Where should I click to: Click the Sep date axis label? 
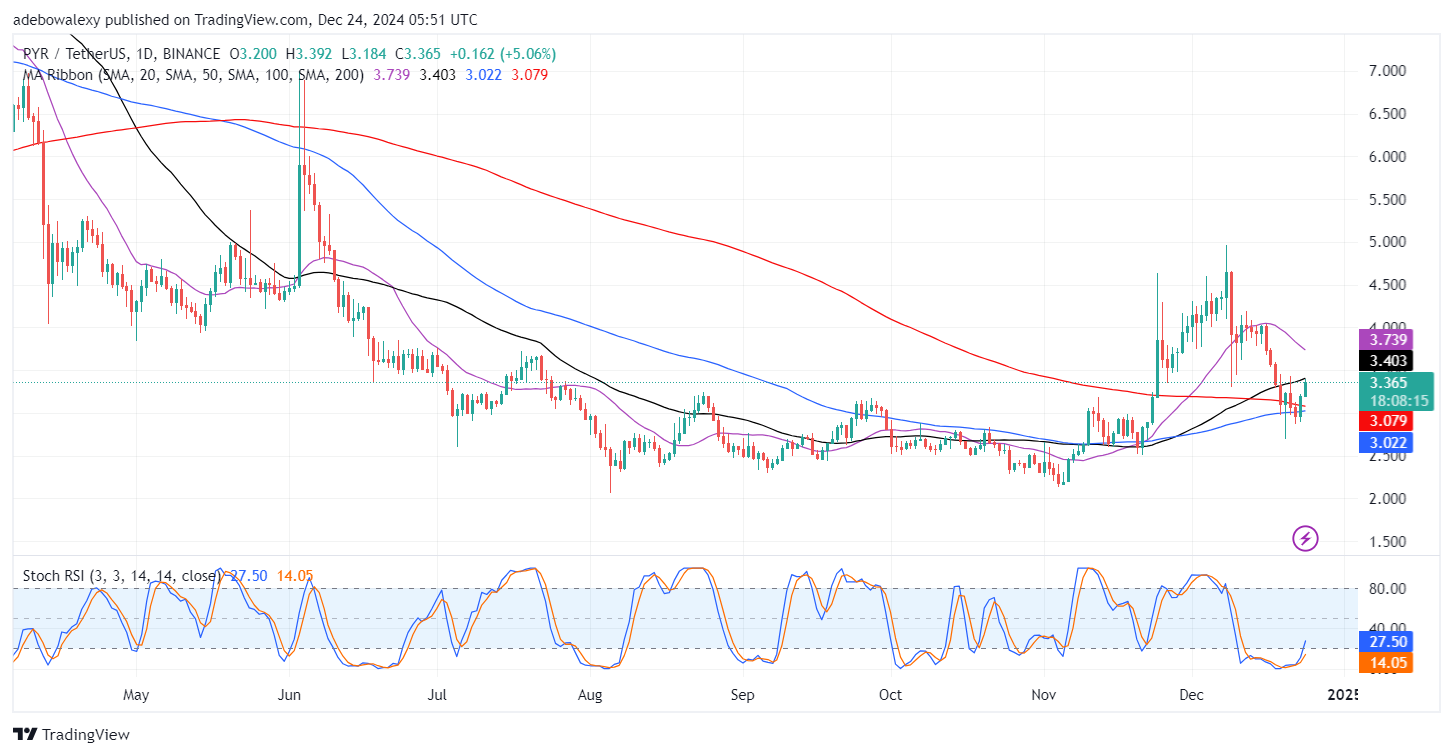[x=741, y=694]
